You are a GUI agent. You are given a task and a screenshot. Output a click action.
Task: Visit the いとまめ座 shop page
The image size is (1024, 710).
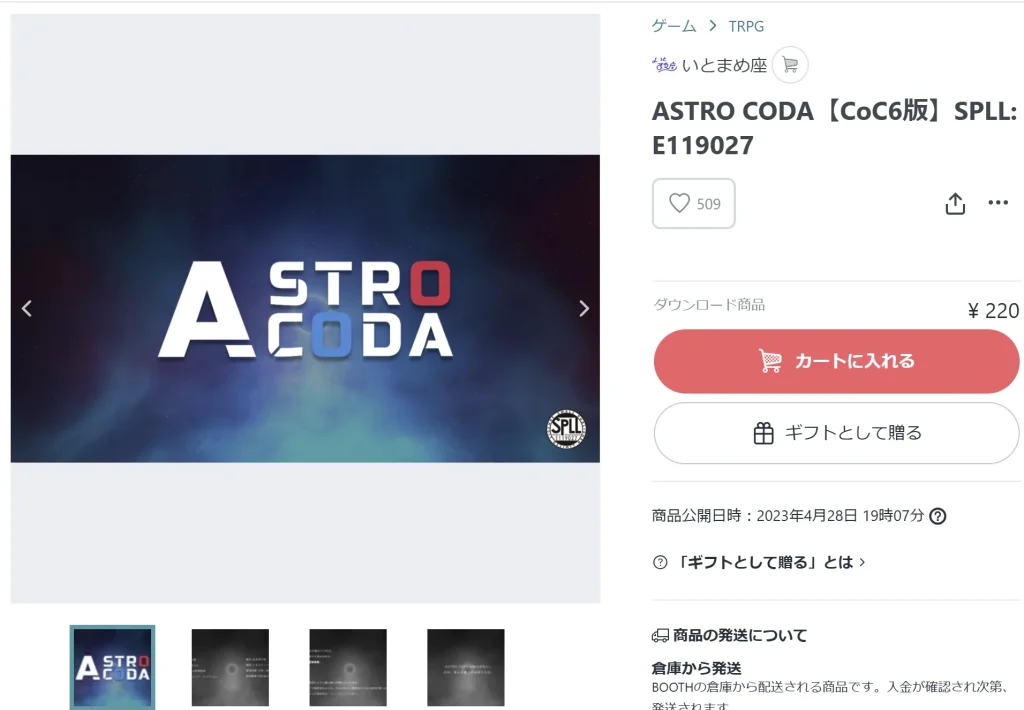[724, 65]
